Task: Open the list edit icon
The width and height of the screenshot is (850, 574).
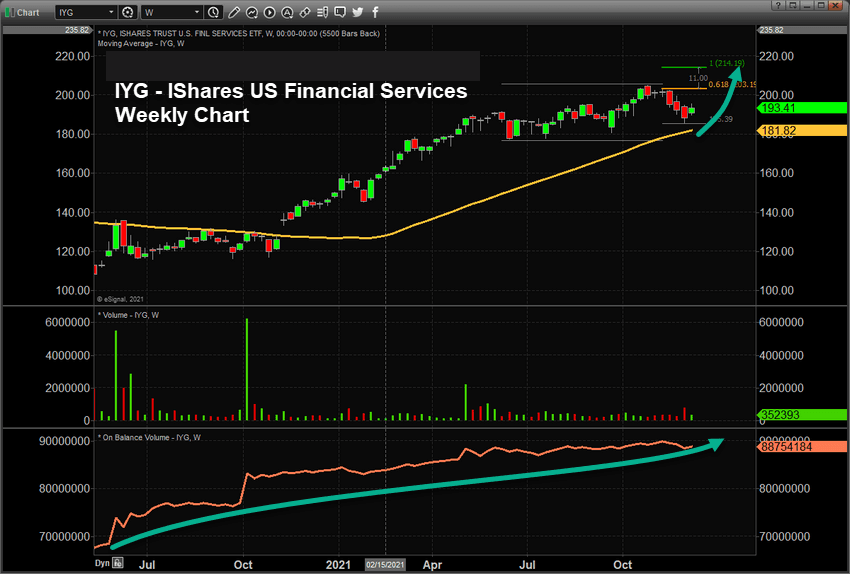Action: (x=323, y=12)
